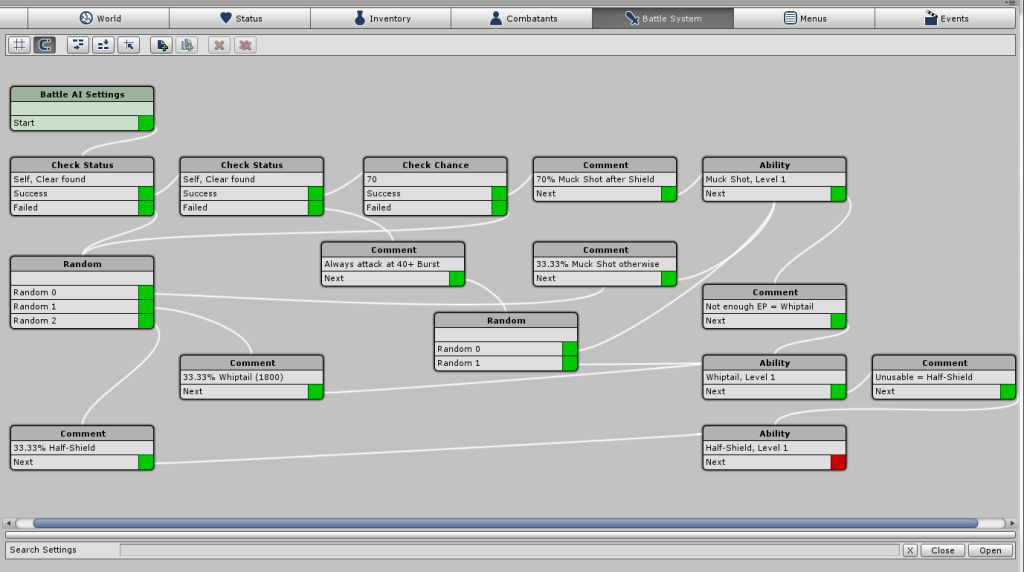The height and width of the screenshot is (572, 1024).
Task: Click the add new node icon
Action: (x=161, y=45)
